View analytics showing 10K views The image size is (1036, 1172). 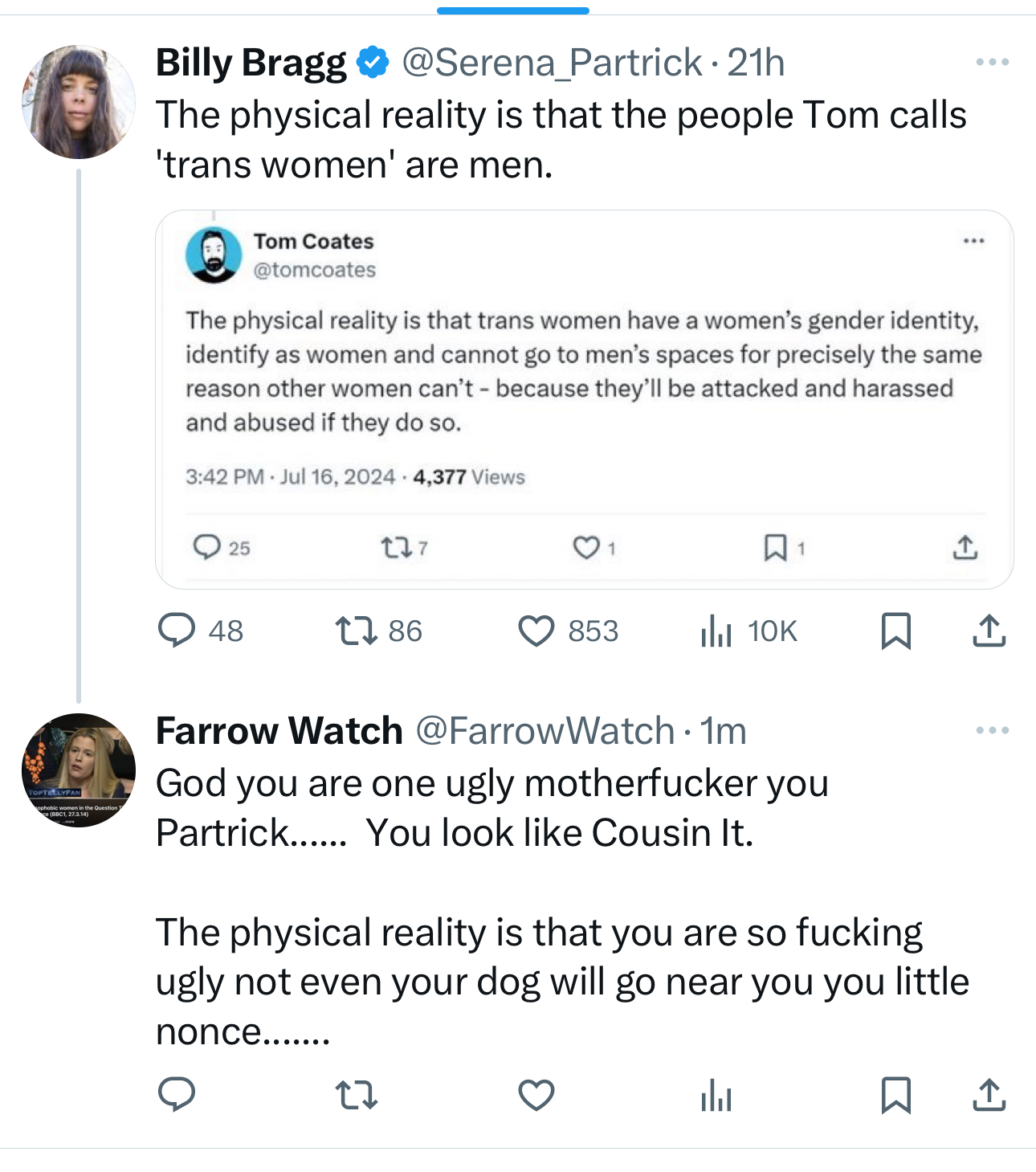tap(716, 631)
